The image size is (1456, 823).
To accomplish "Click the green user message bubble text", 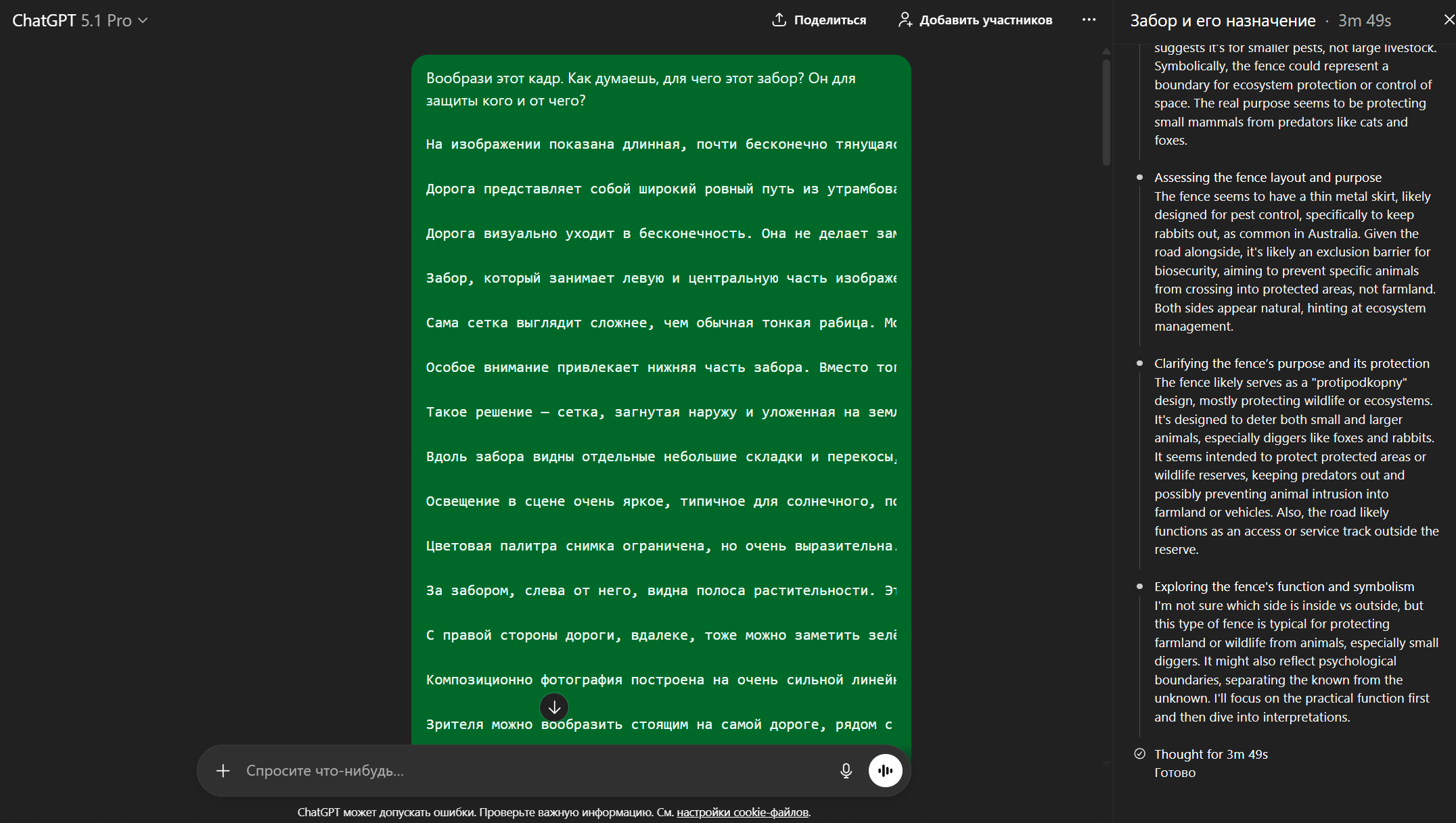I will [x=640, y=89].
